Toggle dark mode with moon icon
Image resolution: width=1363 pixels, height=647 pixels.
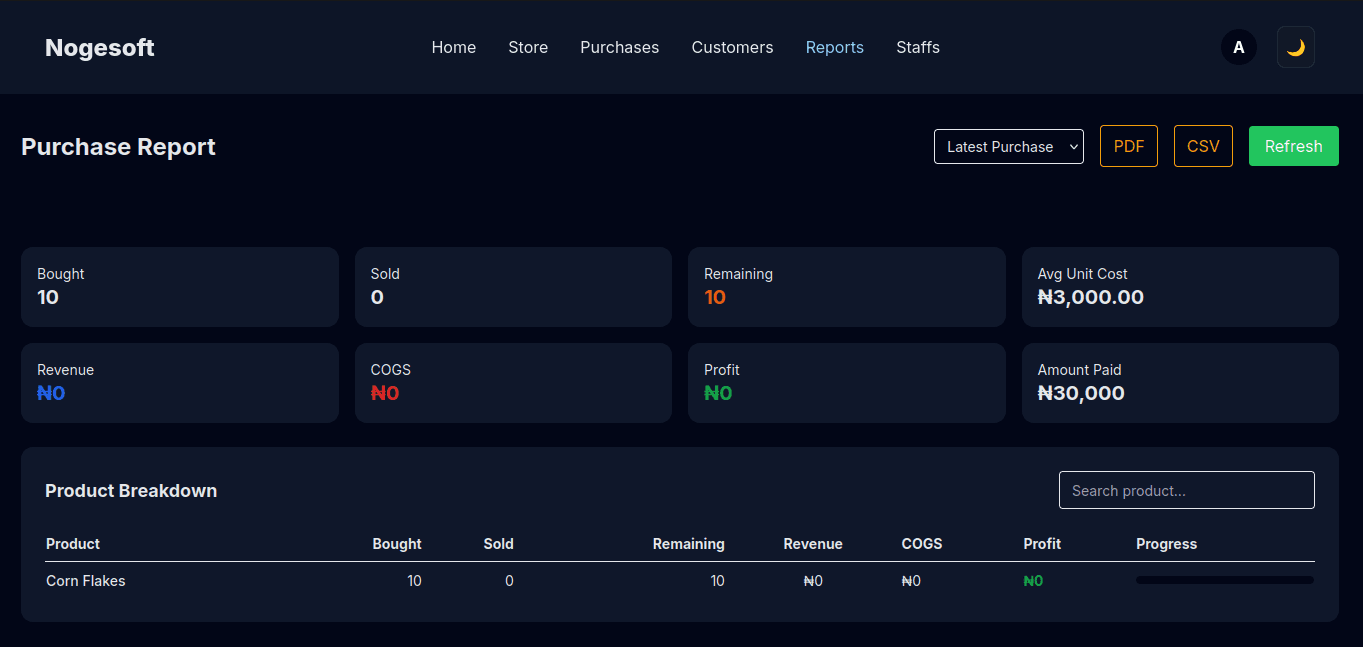pyautogui.click(x=1295, y=47)
